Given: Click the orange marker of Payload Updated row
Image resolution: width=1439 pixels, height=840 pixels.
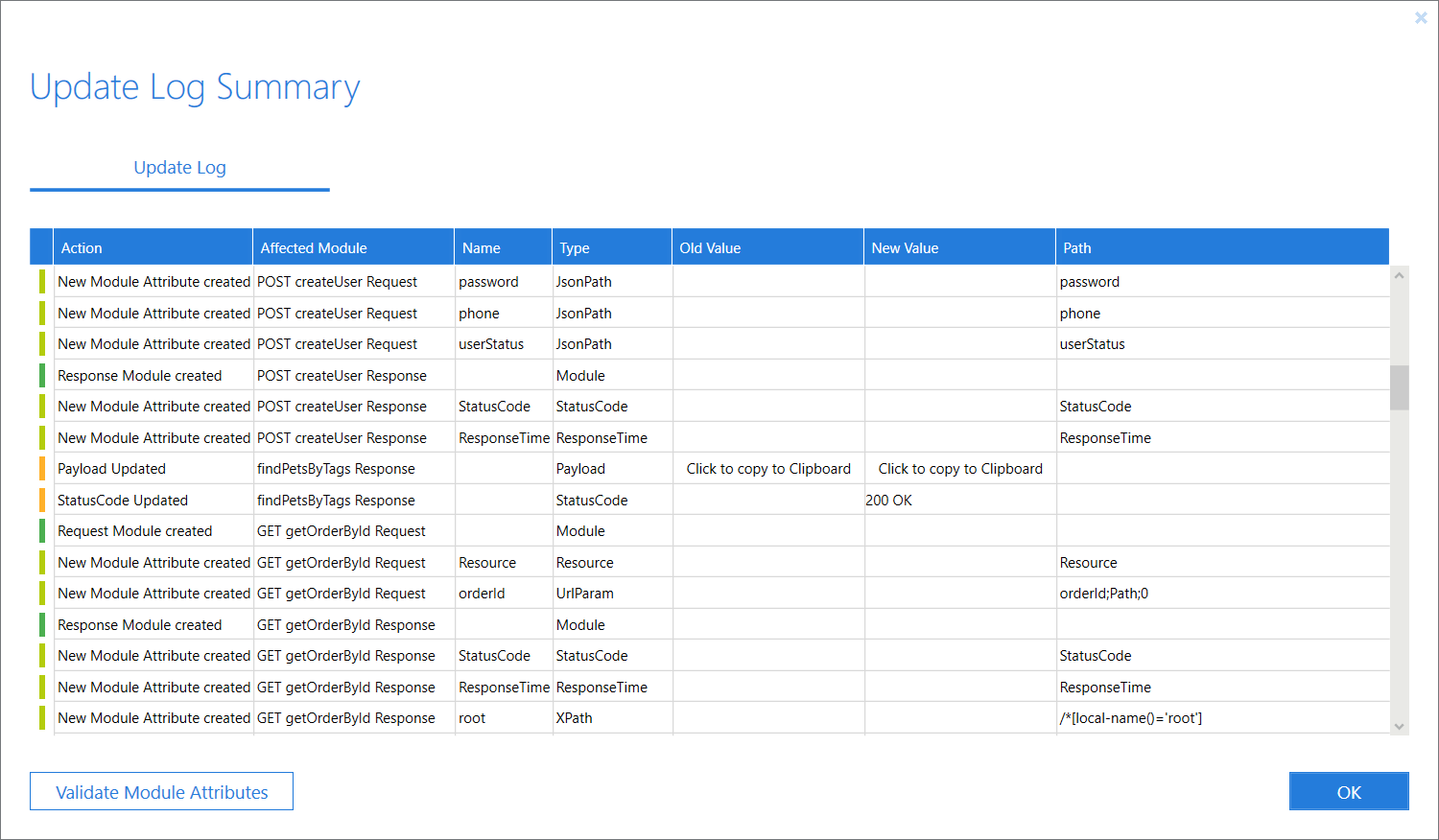Looking at the screenshot, I should point(42,469).
